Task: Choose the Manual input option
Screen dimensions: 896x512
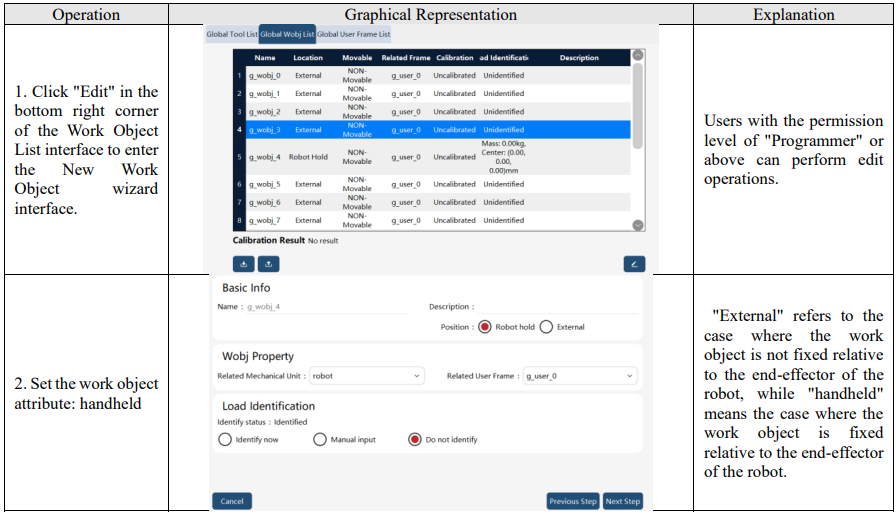Action: [x=321, y=439]
